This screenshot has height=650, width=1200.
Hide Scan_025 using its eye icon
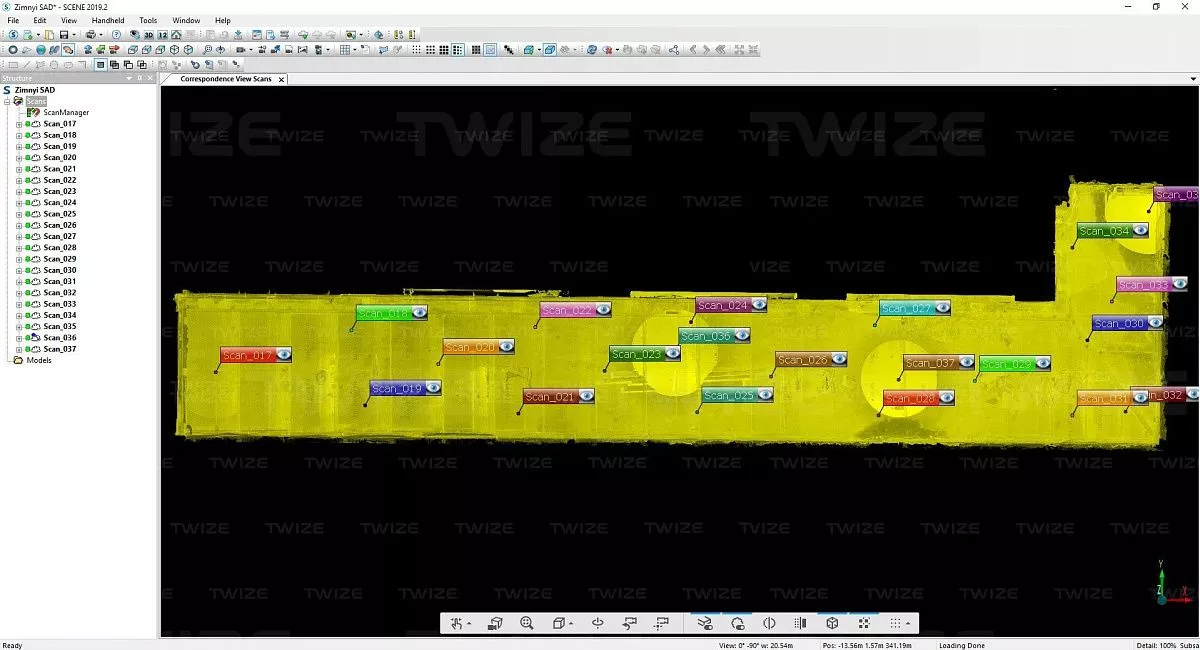tap(765, 395)
